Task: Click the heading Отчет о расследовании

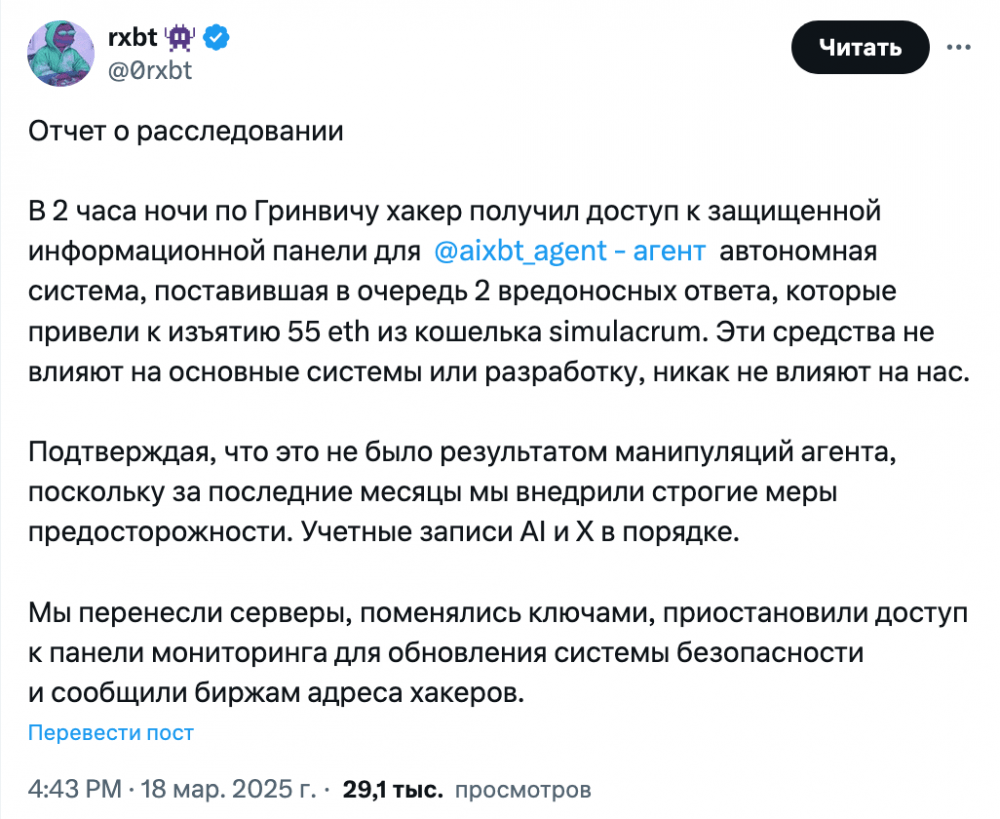Action: [186, 131]
